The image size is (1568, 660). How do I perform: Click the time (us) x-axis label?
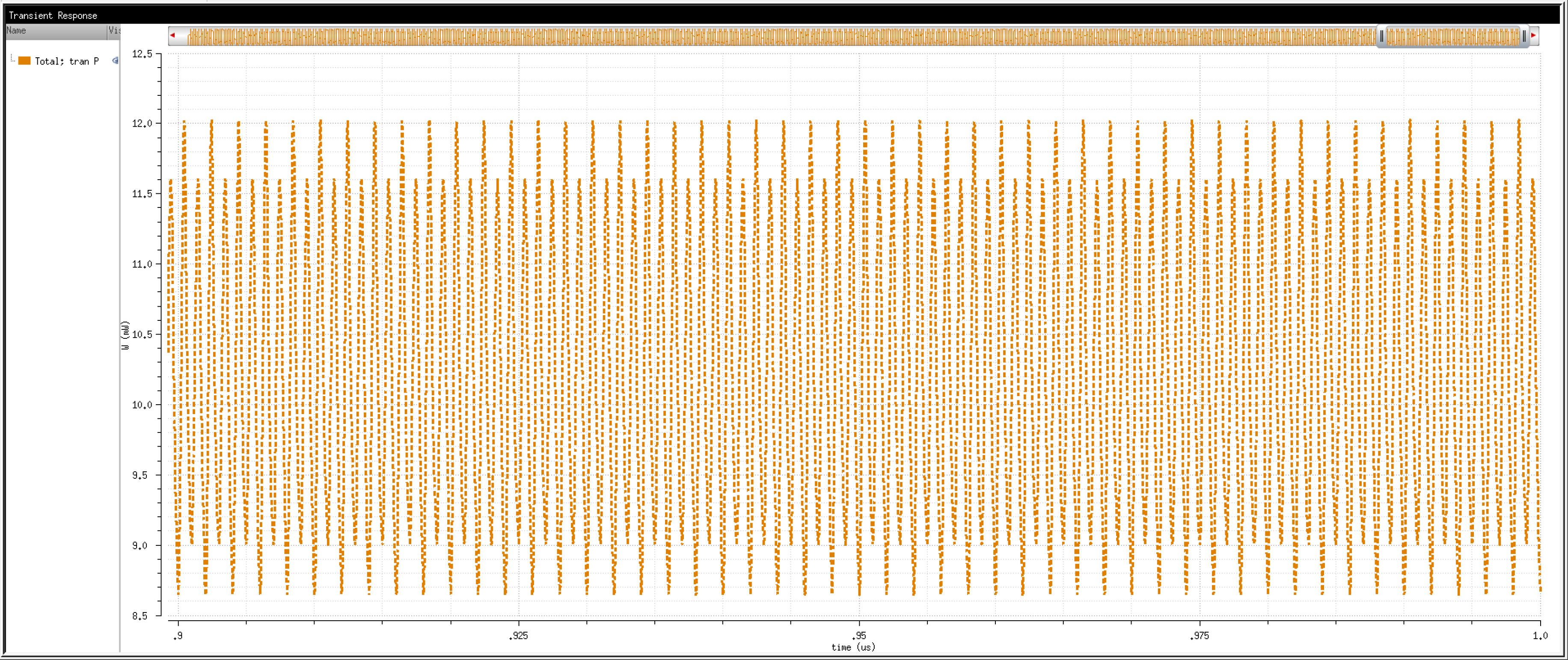[853, 647]
